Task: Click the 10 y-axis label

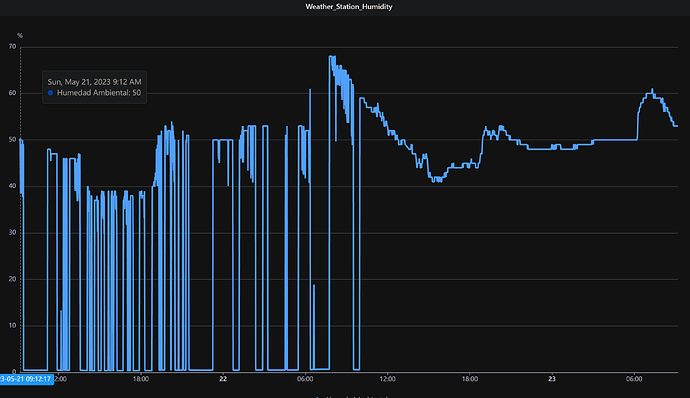Action: click(x=12, y=325)
